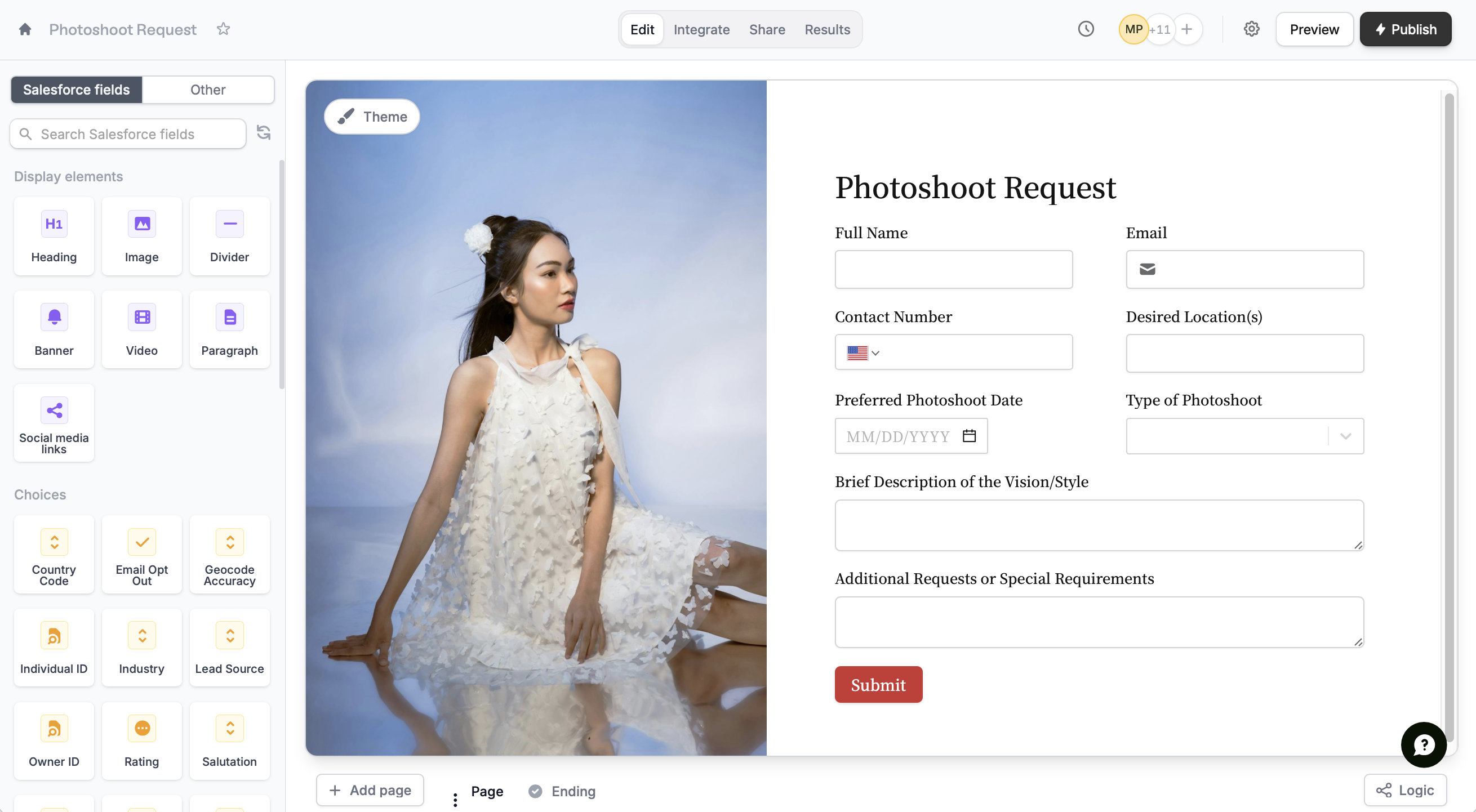Image resolution: width=1476 pixels, height=812 pixels.
Task: Open the country flag phone dropdown
Action: [863, 353]
